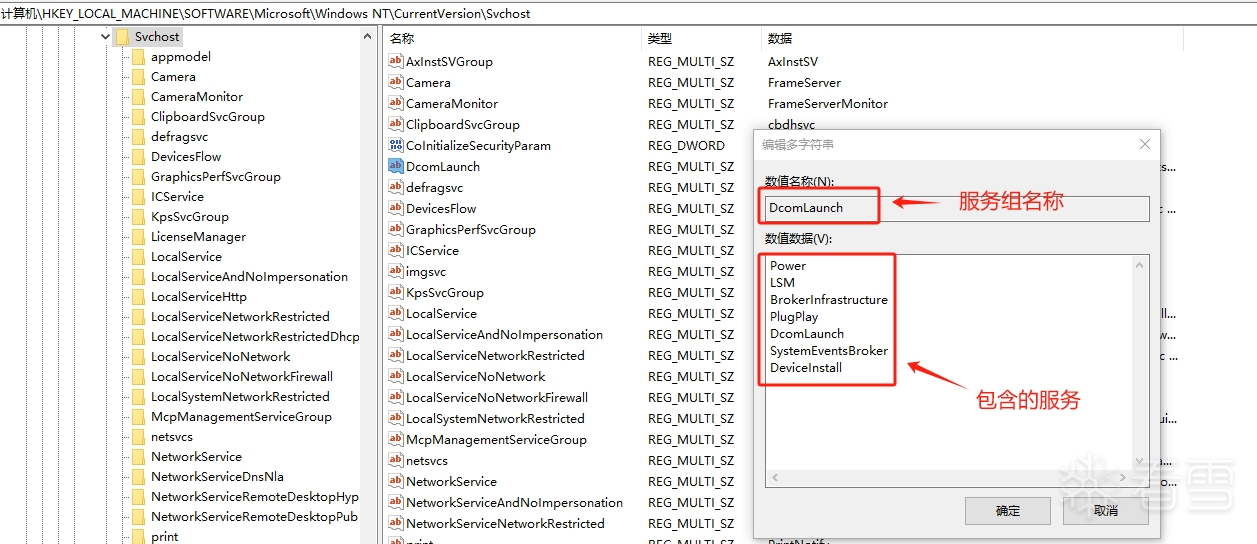Click the FrameServerMonitor data cell

828,103
